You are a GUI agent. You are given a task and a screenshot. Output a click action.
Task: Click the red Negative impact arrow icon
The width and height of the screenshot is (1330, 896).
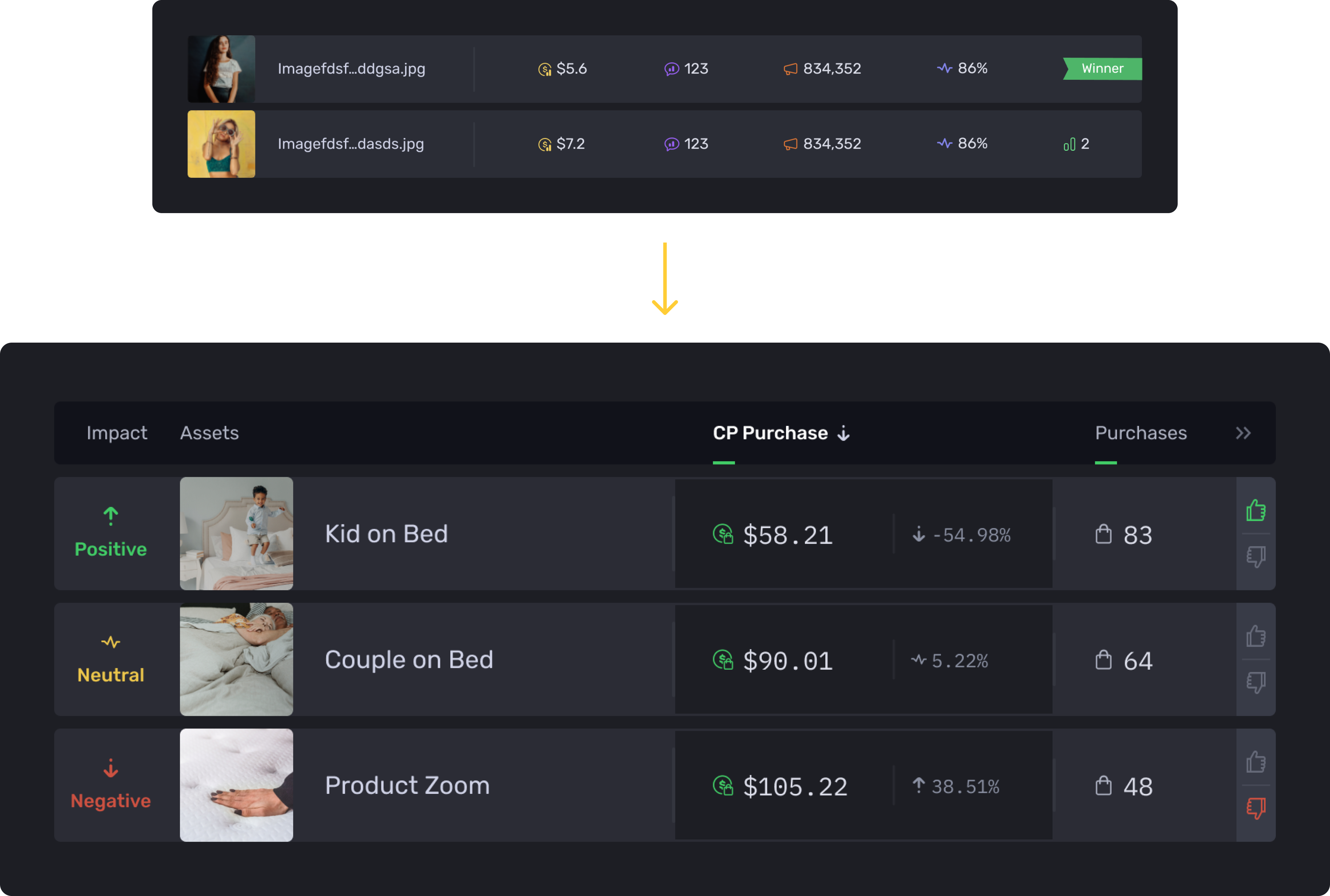coord(111,767)
